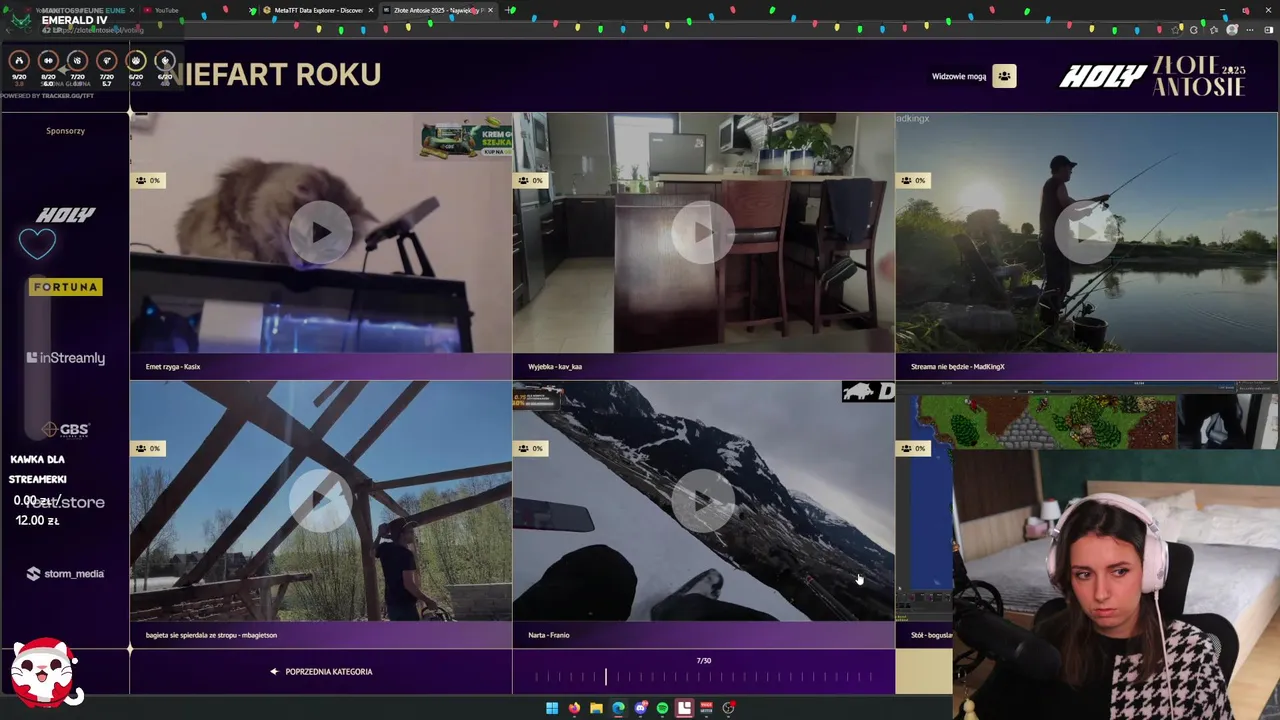Click the 7/30 category progress marker
This screenshot has width=1280, height=720.
605,677
